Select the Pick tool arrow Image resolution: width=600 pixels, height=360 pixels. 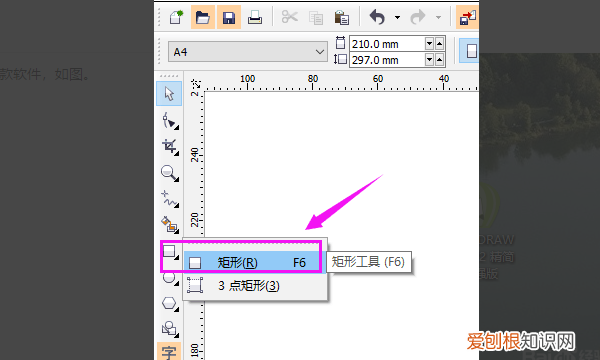tap(169, 94)
